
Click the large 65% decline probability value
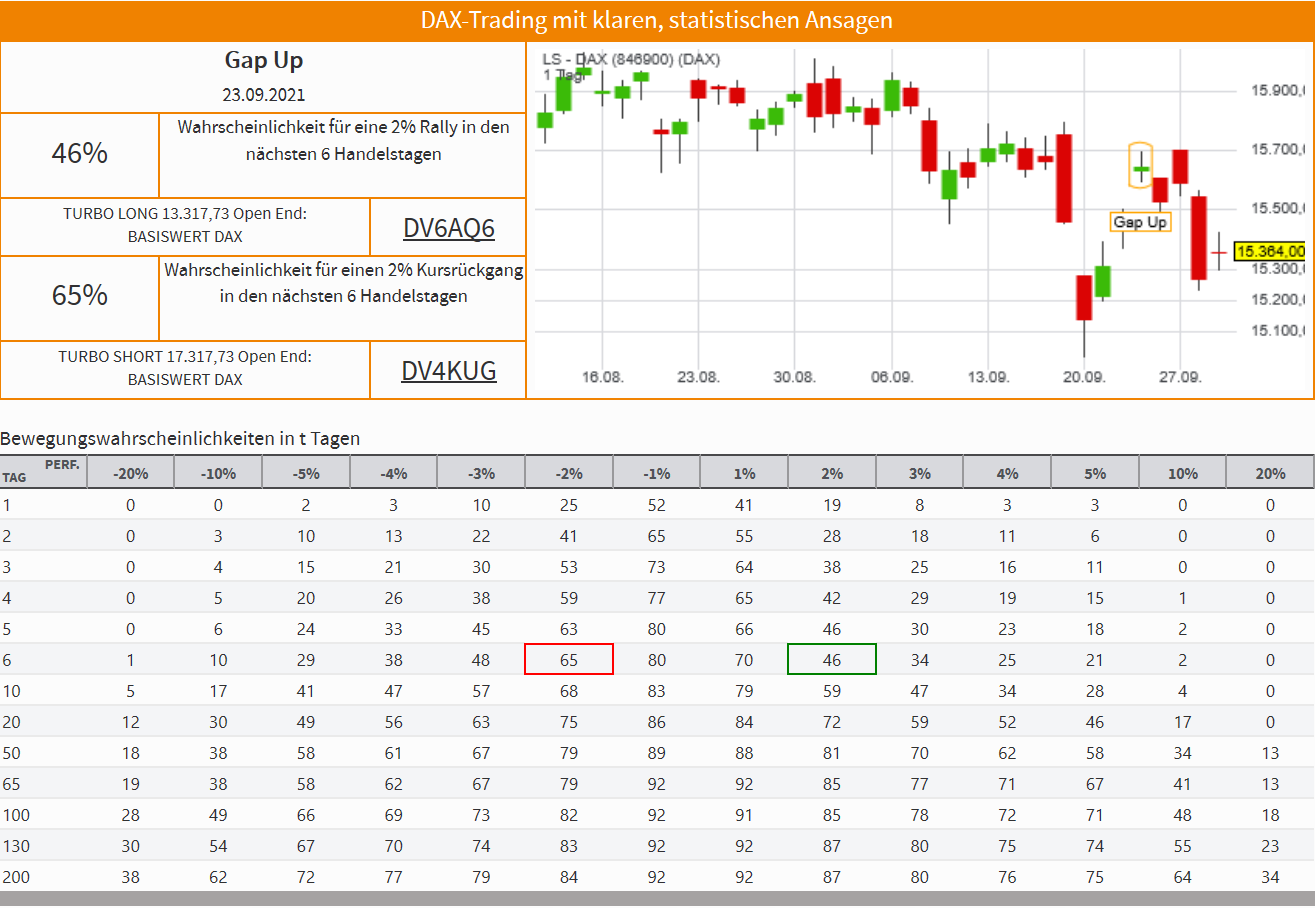[x=80, y=296]
